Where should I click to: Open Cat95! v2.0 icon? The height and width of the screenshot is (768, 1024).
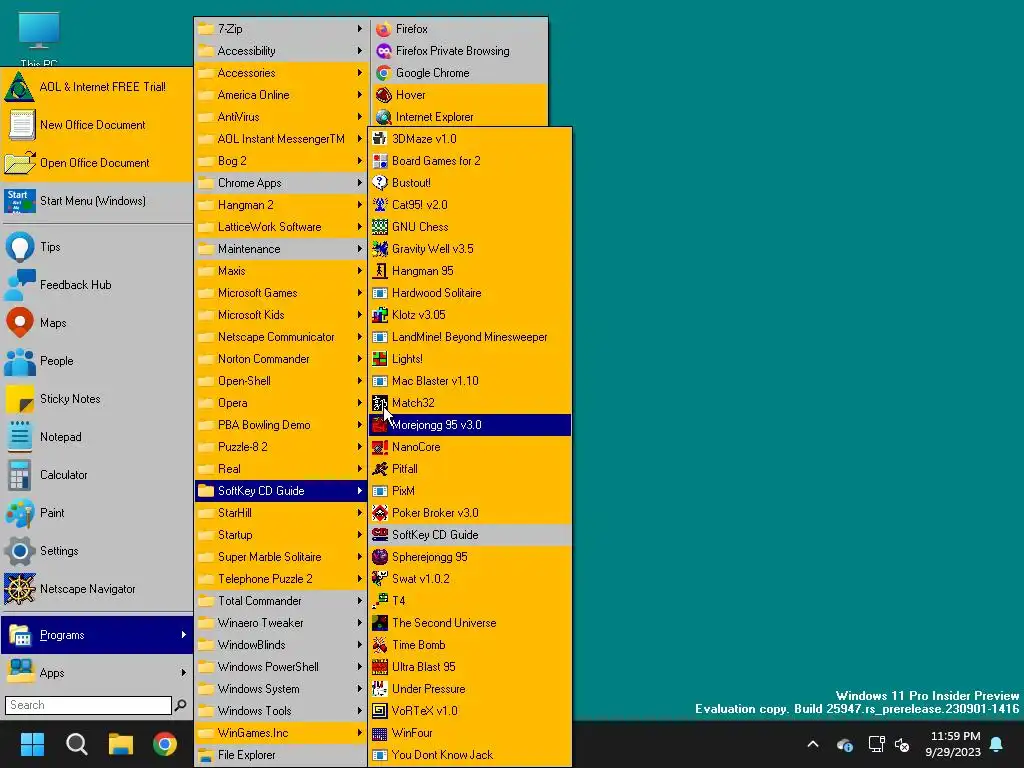click(x=379, y=204)
